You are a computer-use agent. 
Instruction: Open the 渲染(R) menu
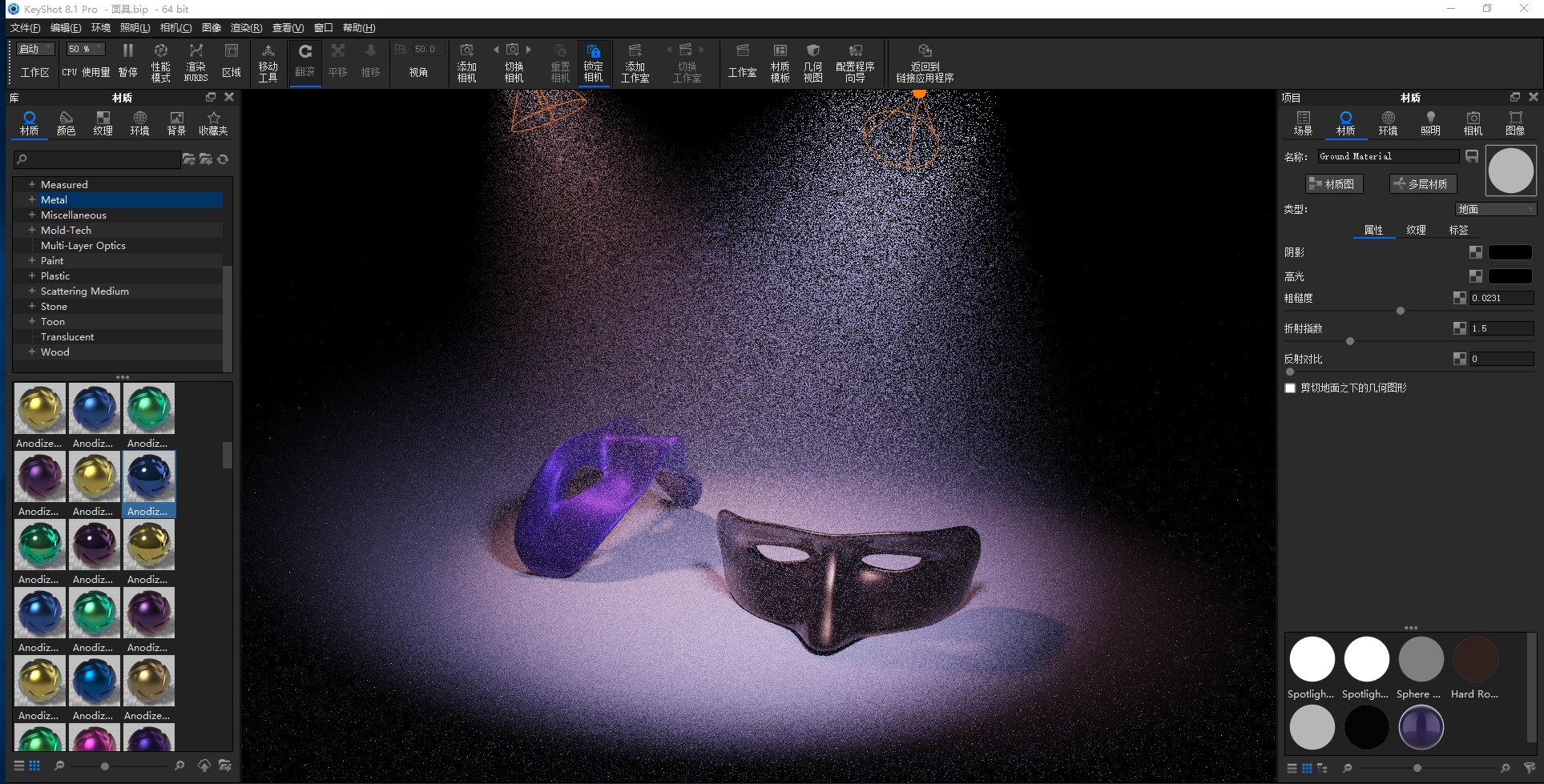point(246,28)
